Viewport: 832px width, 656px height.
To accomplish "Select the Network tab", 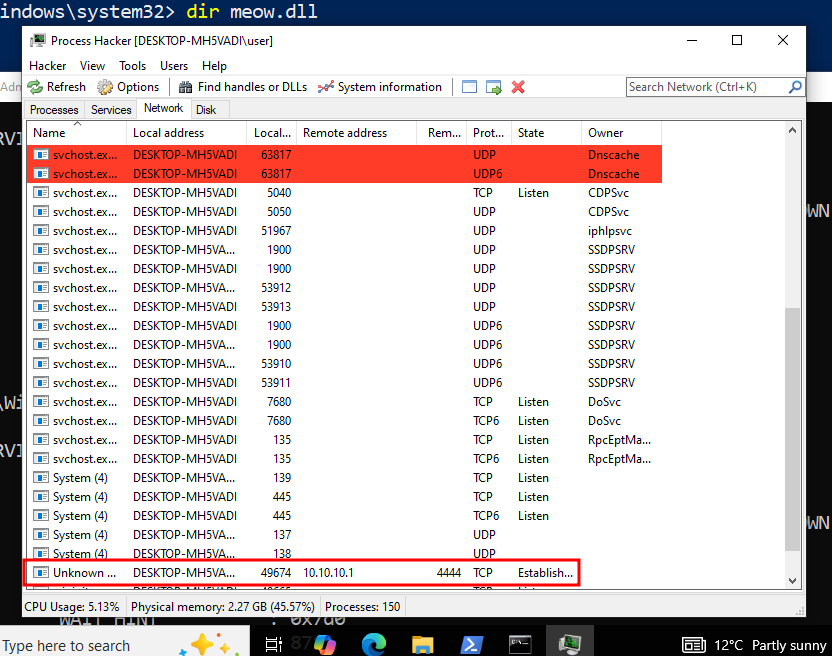I will (163, 108).
